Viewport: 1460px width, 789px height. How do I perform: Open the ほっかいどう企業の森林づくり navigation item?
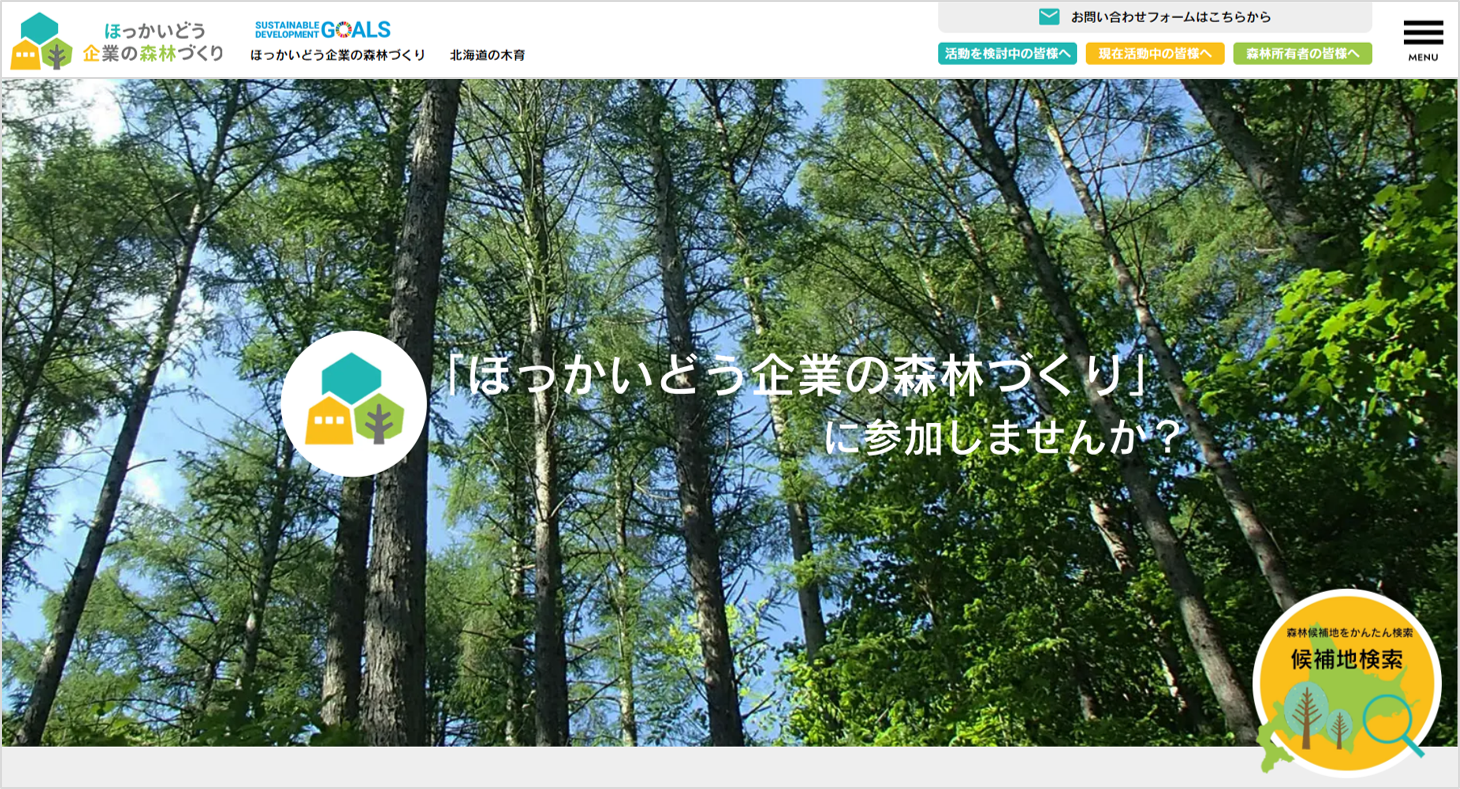point(336,55)
